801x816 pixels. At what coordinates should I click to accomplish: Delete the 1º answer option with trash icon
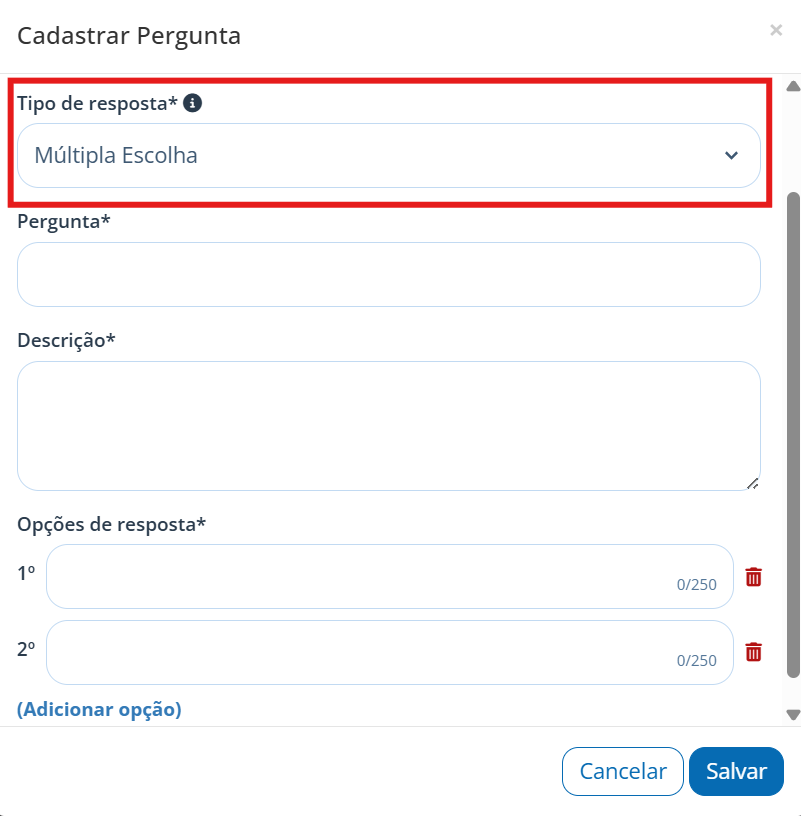coord(754,577)
